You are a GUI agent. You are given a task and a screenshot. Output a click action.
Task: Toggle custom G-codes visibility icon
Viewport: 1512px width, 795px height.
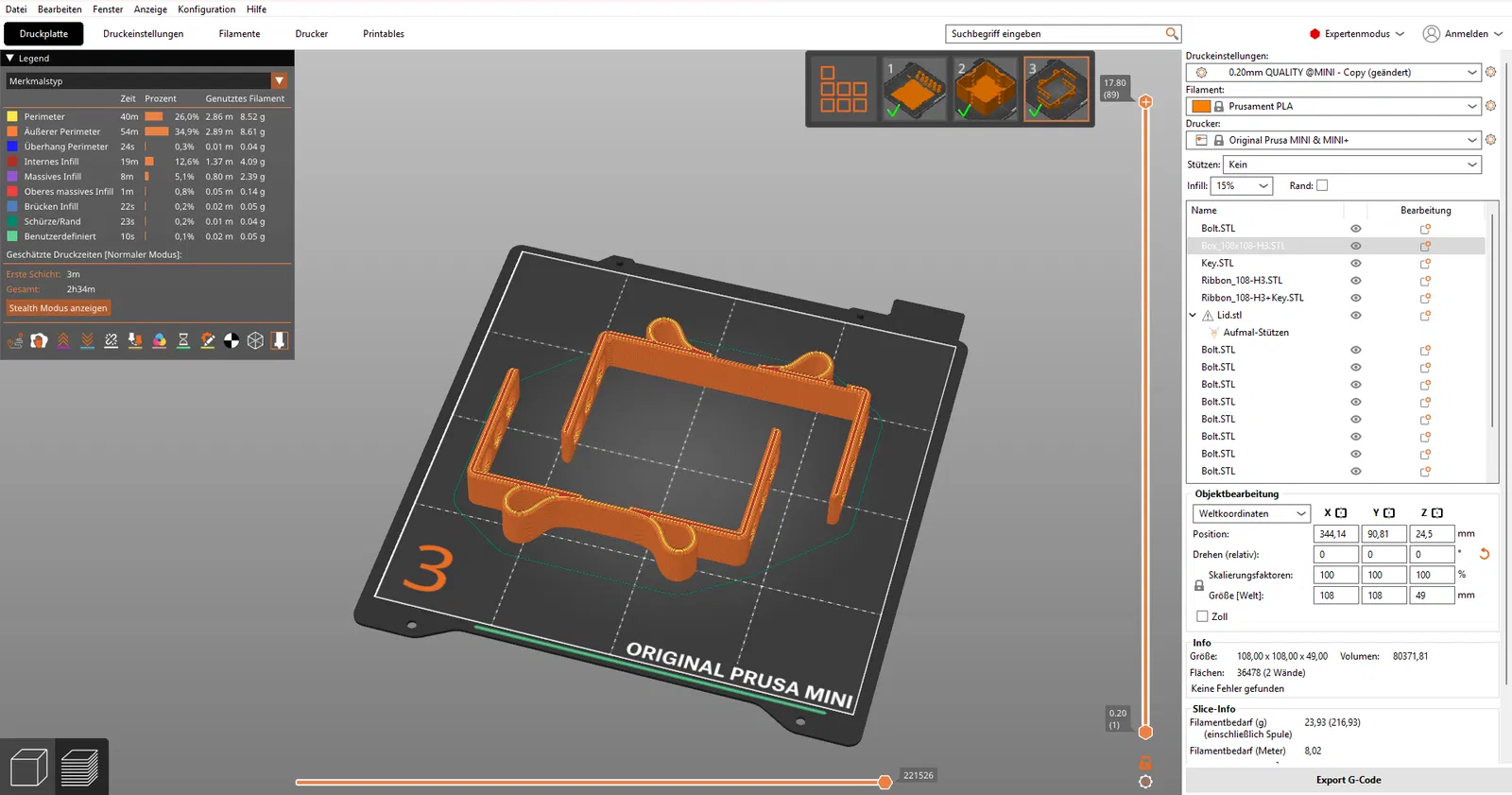(208, 340)
